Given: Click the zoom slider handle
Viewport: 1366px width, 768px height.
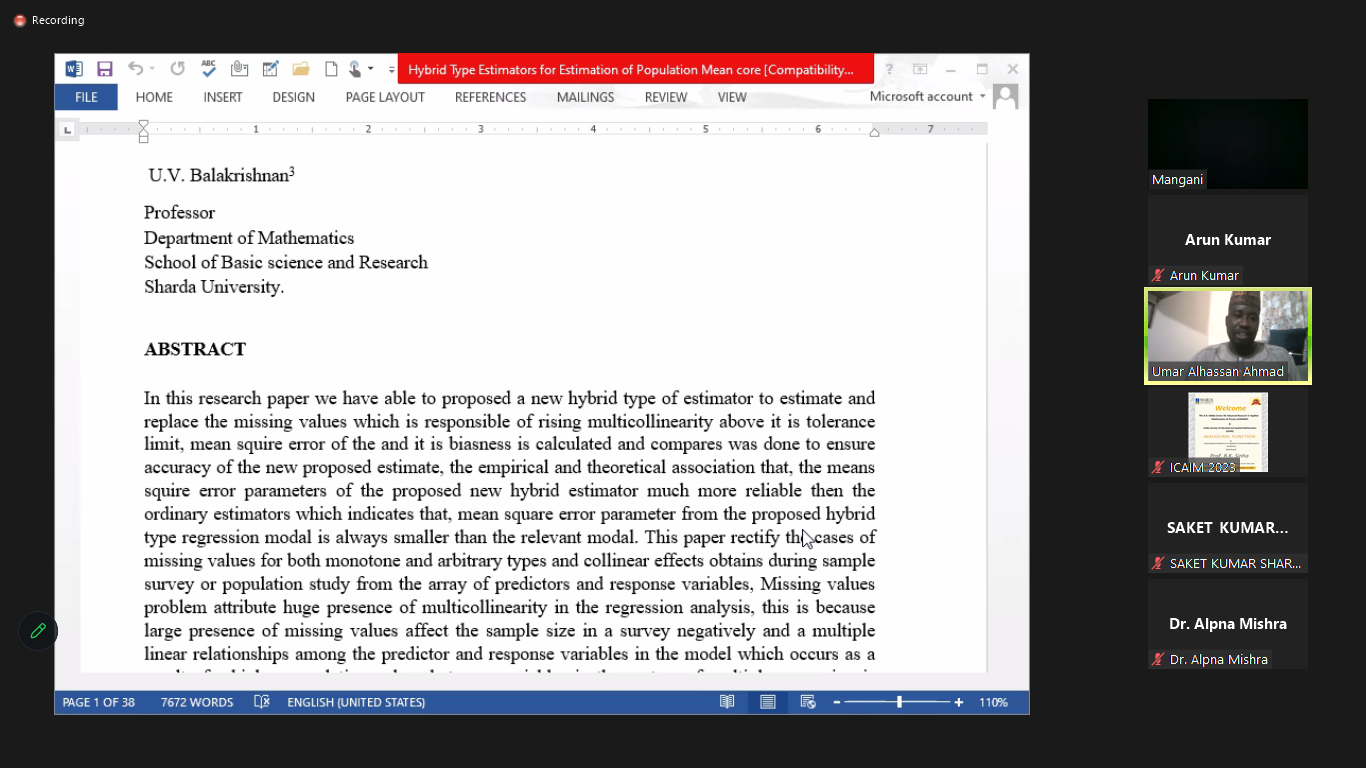Looking at the screenshot, I should [x=899, y=702].
